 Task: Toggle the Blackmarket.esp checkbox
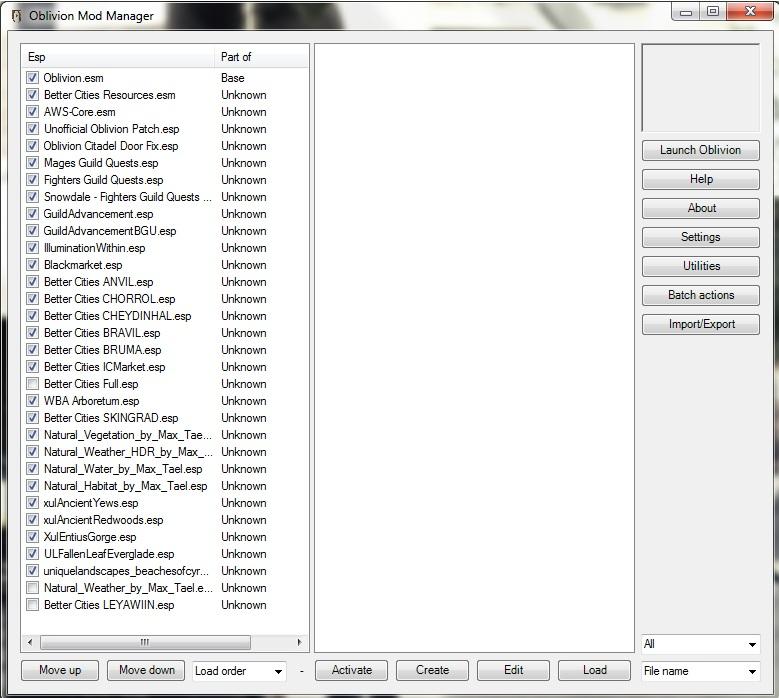[32, 264]
